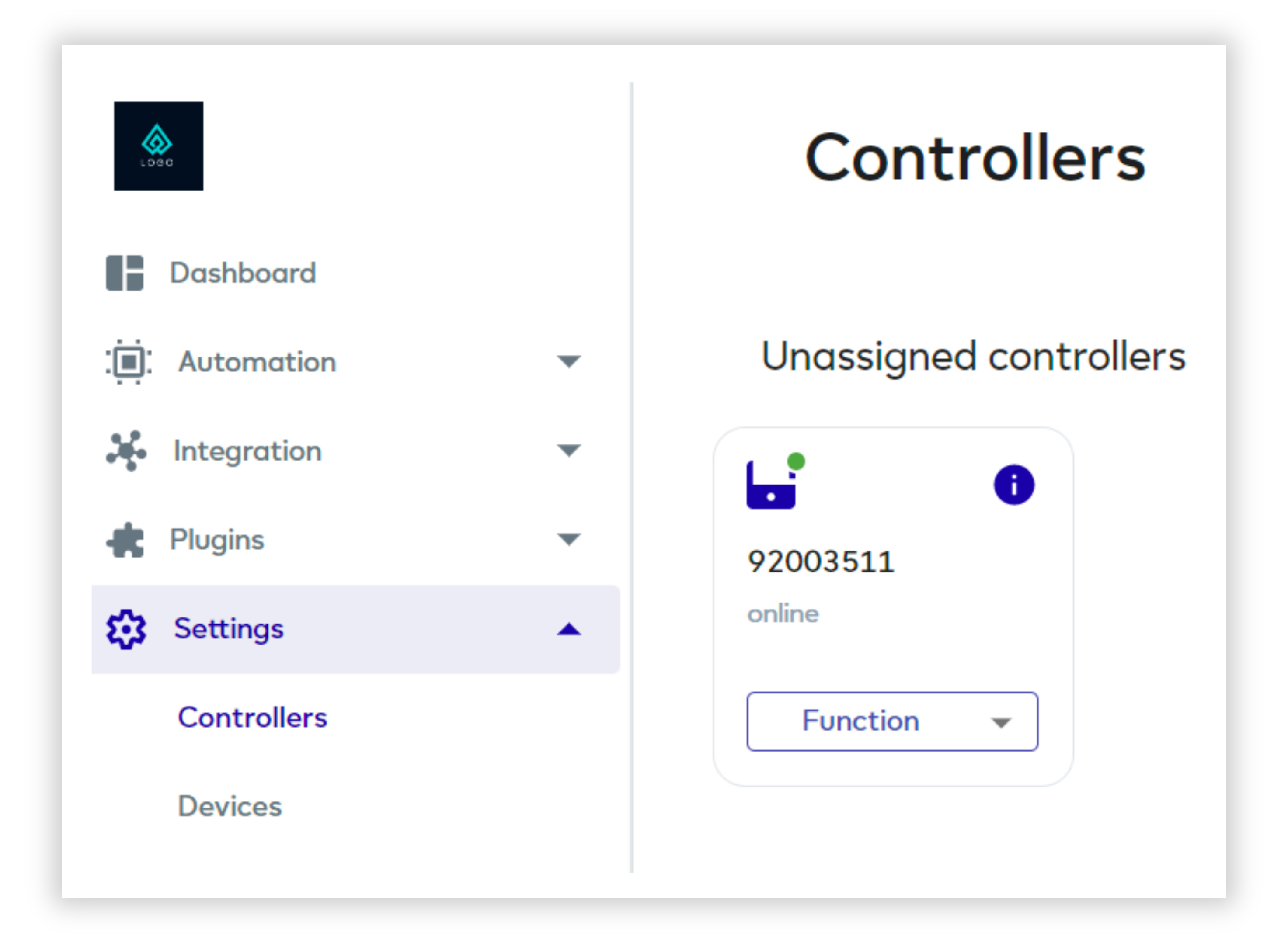Click the company logo image
Screen dimensions: 1288x943
pyautogui.click(x=158, y=146)
